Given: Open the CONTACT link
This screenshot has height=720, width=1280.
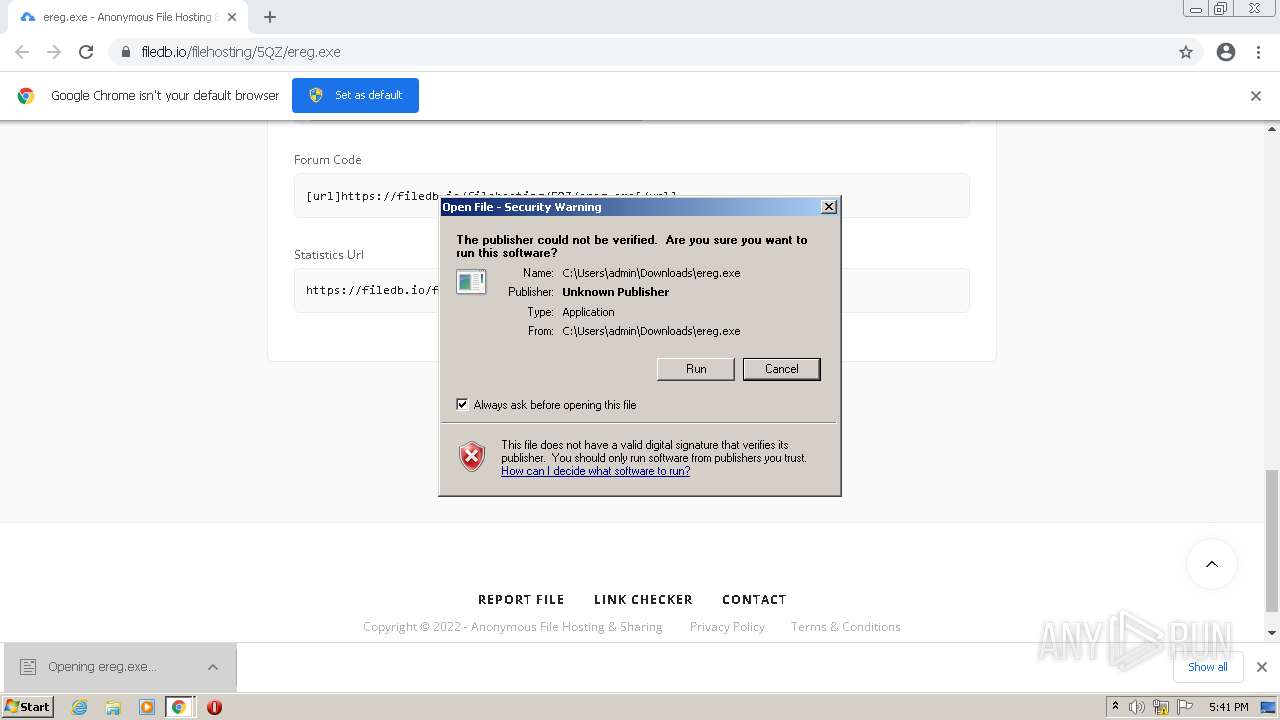Looking at the screenshot, I should (754, 599).
